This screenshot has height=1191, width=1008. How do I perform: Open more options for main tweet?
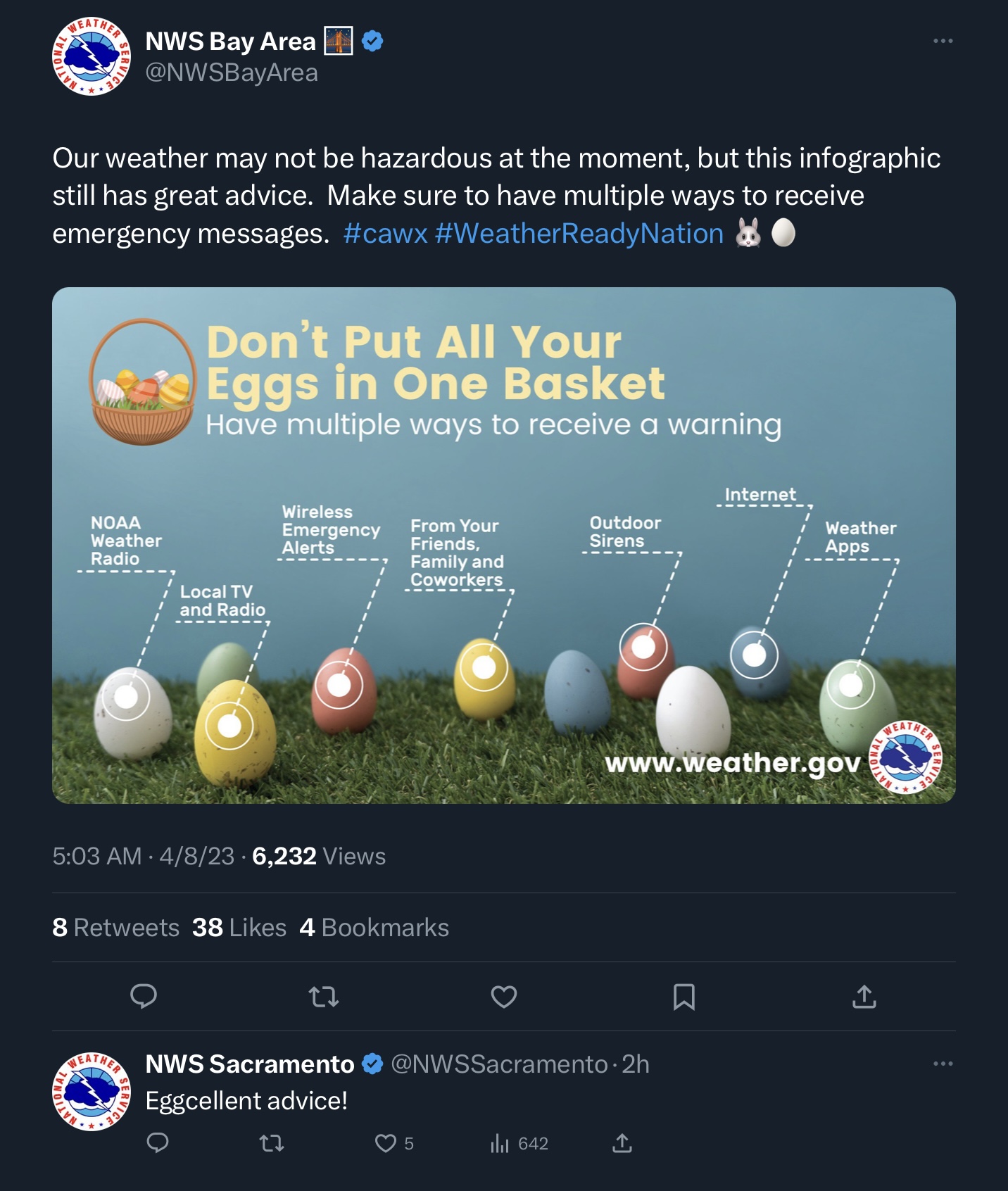(x=943, y=41)
